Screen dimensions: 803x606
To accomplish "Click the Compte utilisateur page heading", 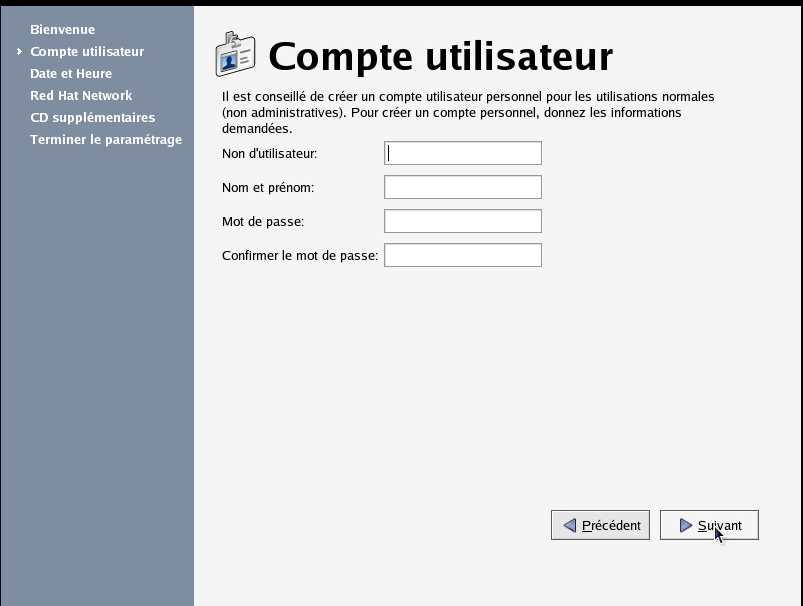I will tap(440, 57).
